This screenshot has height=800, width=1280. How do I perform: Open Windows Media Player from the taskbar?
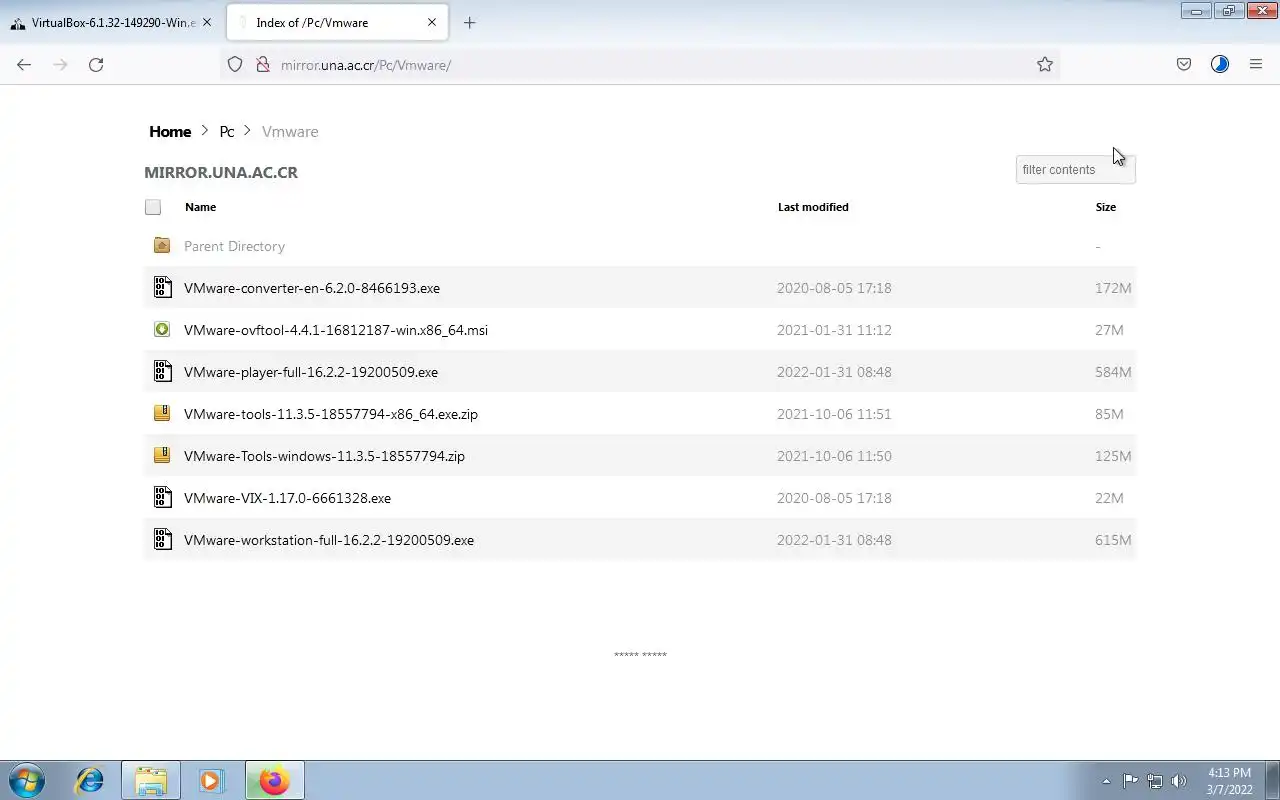211,781
